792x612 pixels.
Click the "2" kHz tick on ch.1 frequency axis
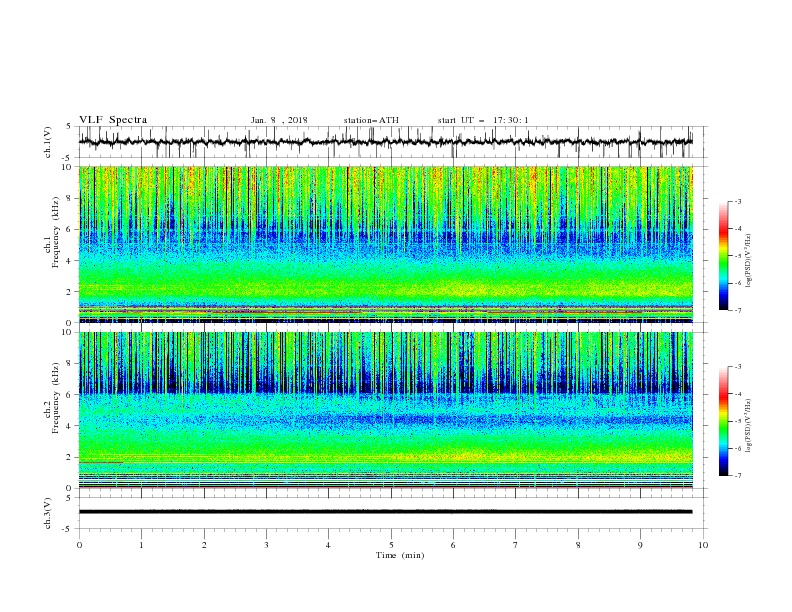coord(71,291)
